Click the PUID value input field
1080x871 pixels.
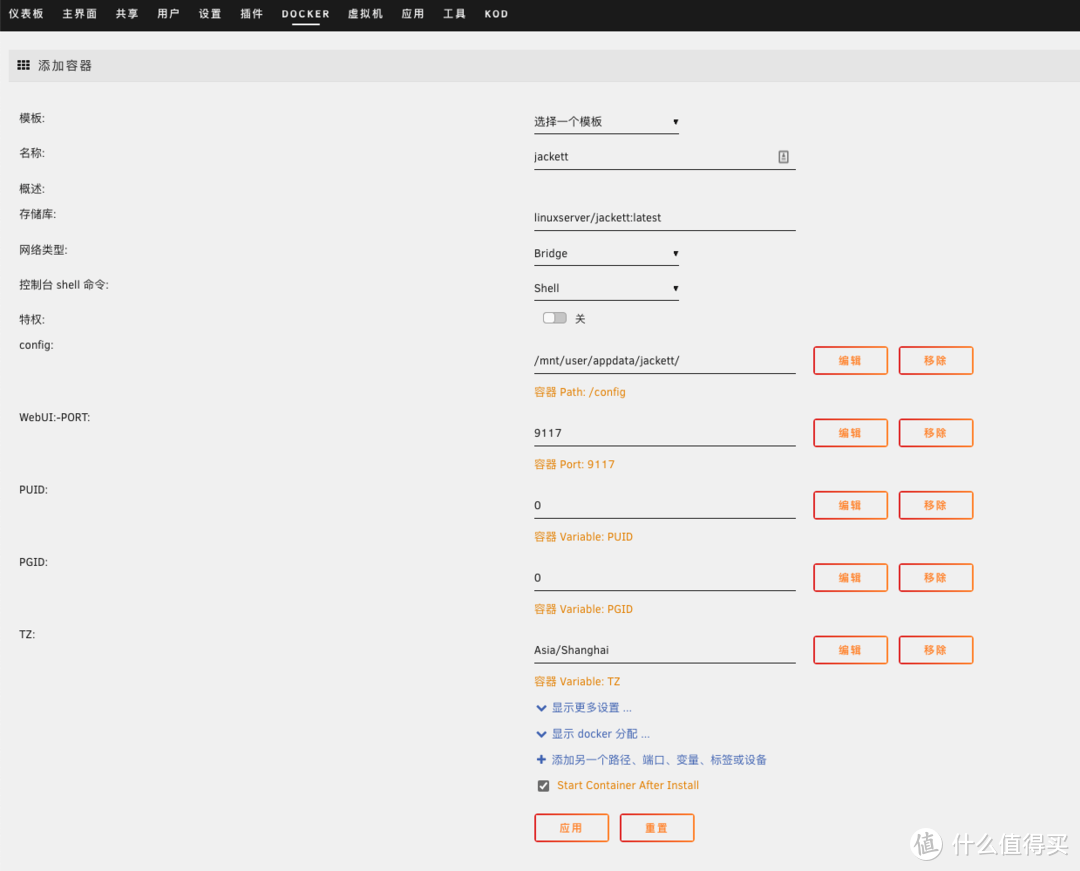(664, 506)
